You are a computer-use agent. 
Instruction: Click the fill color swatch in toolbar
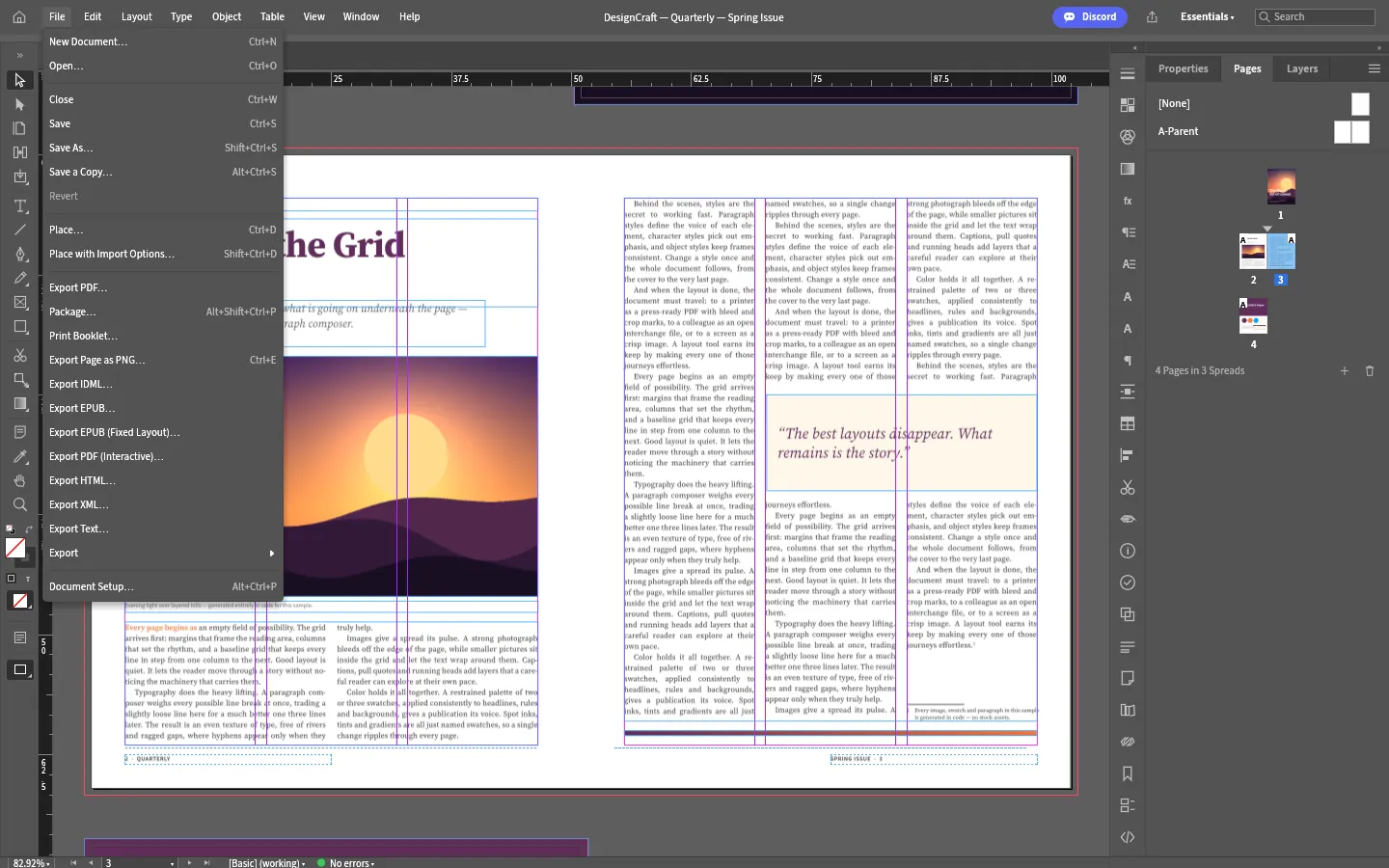(15, 548)
